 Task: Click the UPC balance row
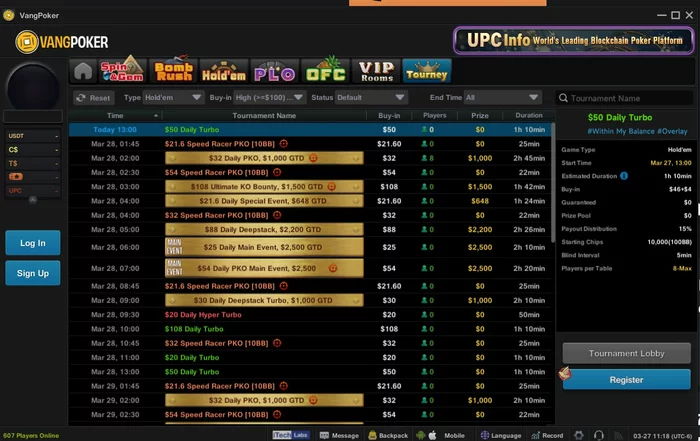coord(33,191)
